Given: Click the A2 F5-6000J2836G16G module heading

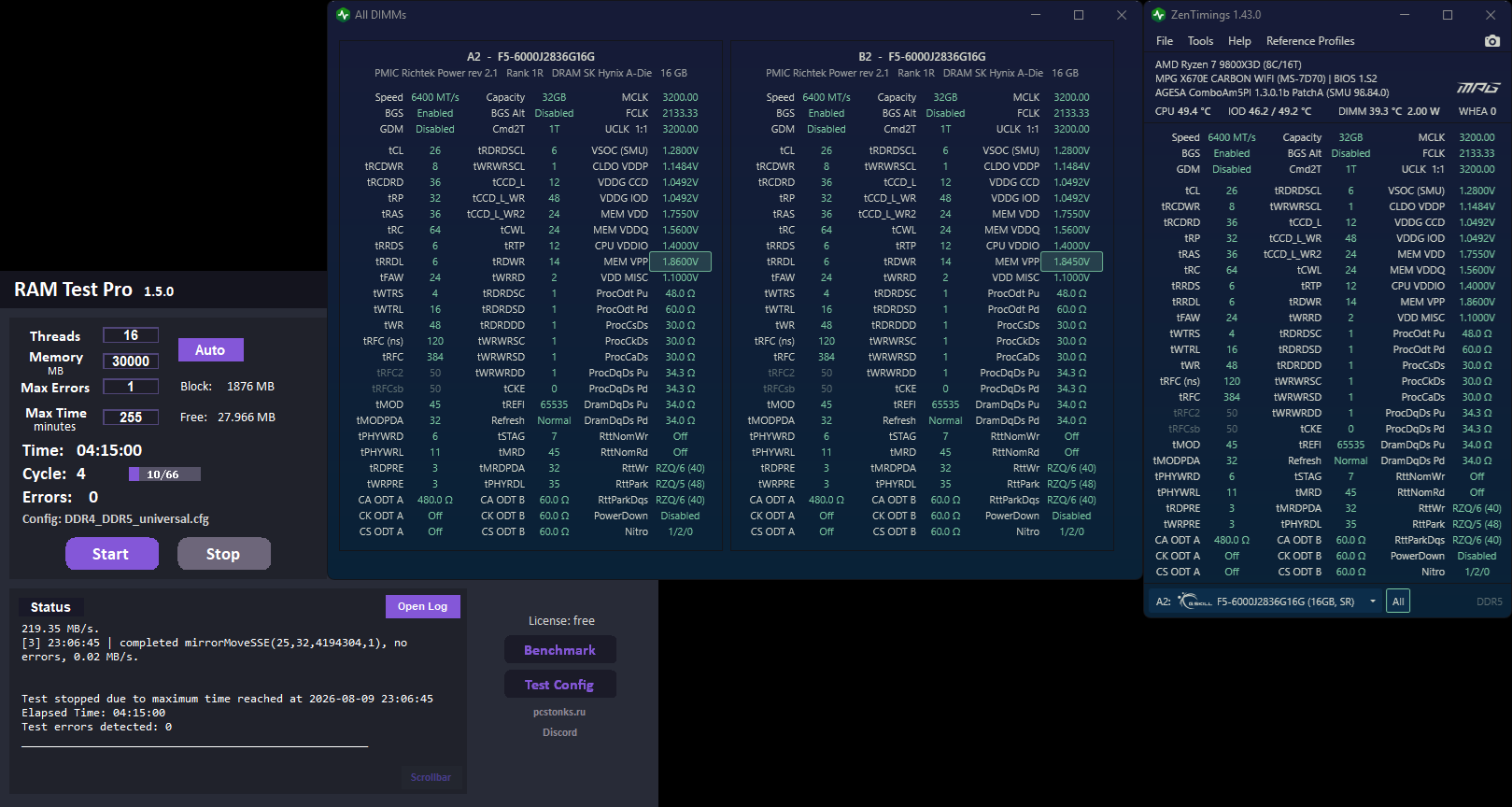Looking at the screenshot, I should (530, 57).
